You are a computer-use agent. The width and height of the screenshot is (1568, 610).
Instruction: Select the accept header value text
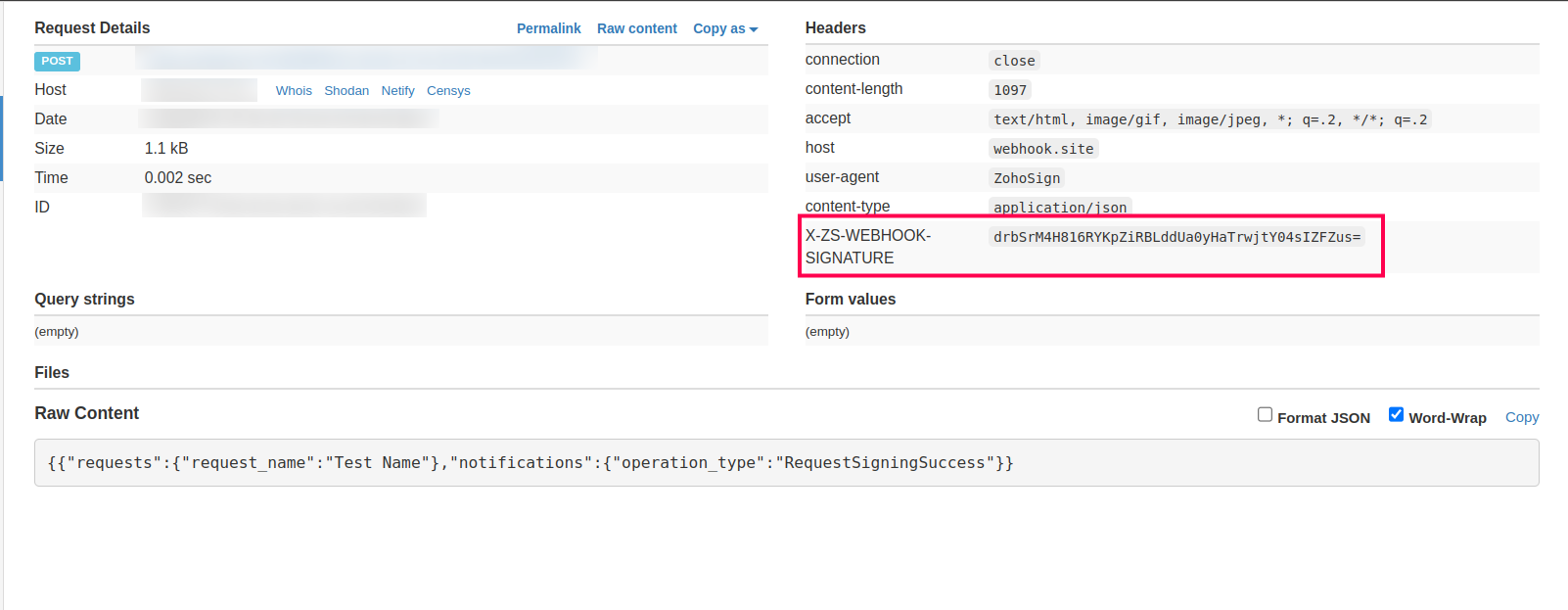point(1210,119)
